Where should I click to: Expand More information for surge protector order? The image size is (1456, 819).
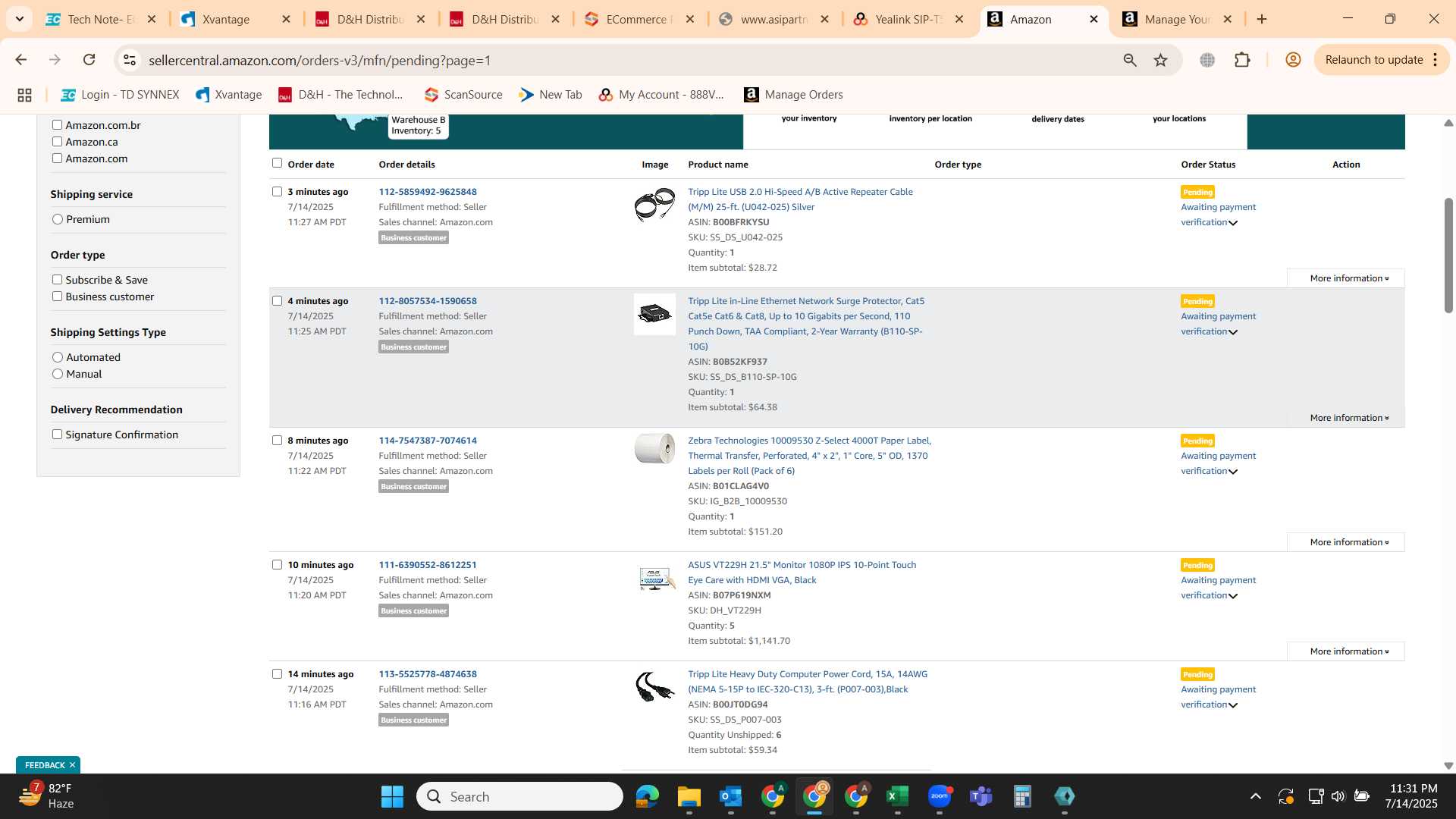(x=1347, y=418)
